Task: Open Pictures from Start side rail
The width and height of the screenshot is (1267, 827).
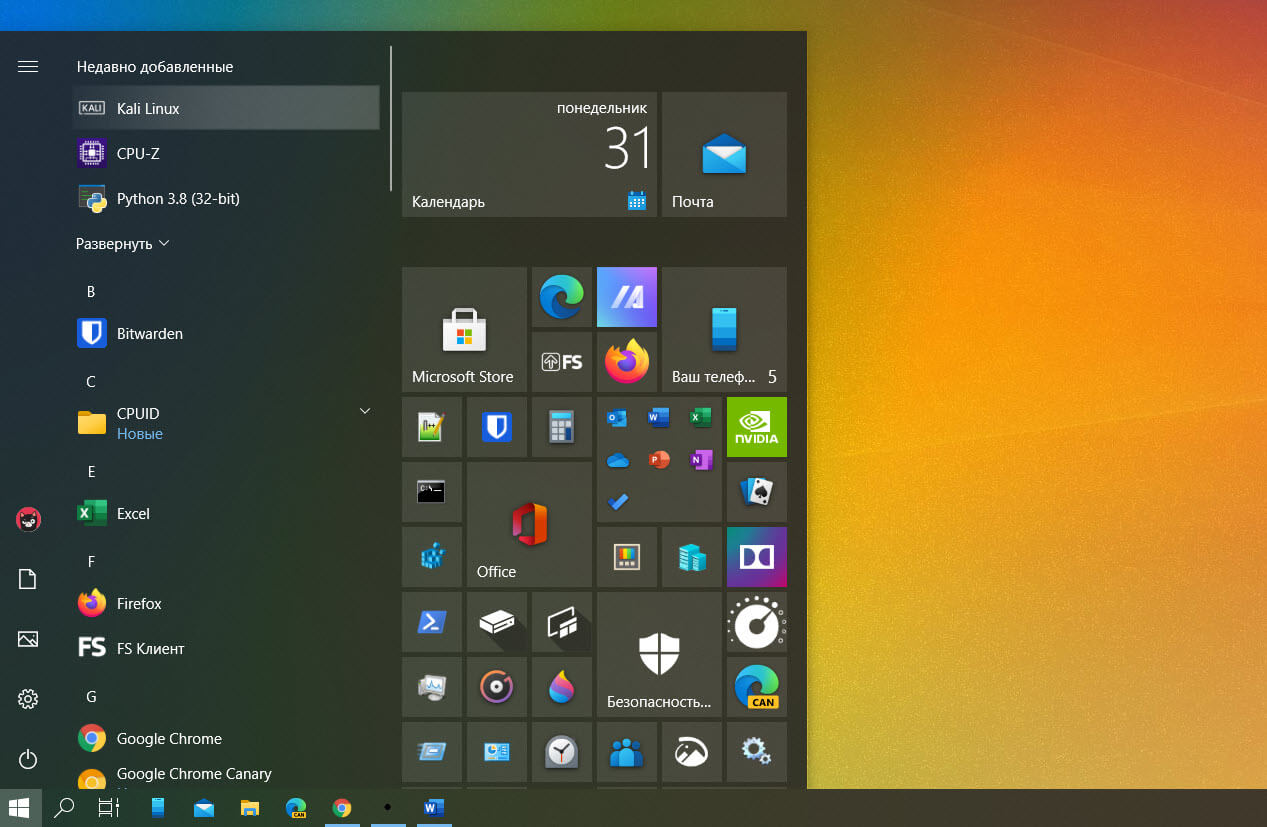Action: (x=28, y=639)
